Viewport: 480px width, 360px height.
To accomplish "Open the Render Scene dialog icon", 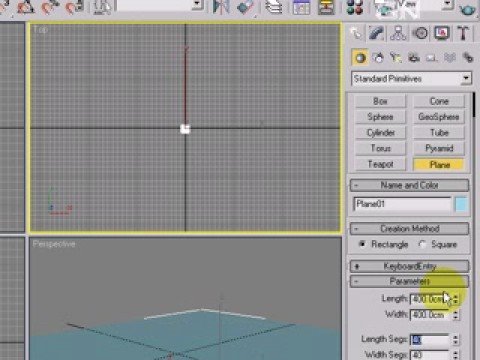I will pyautogui.click(x=384, y=8).
